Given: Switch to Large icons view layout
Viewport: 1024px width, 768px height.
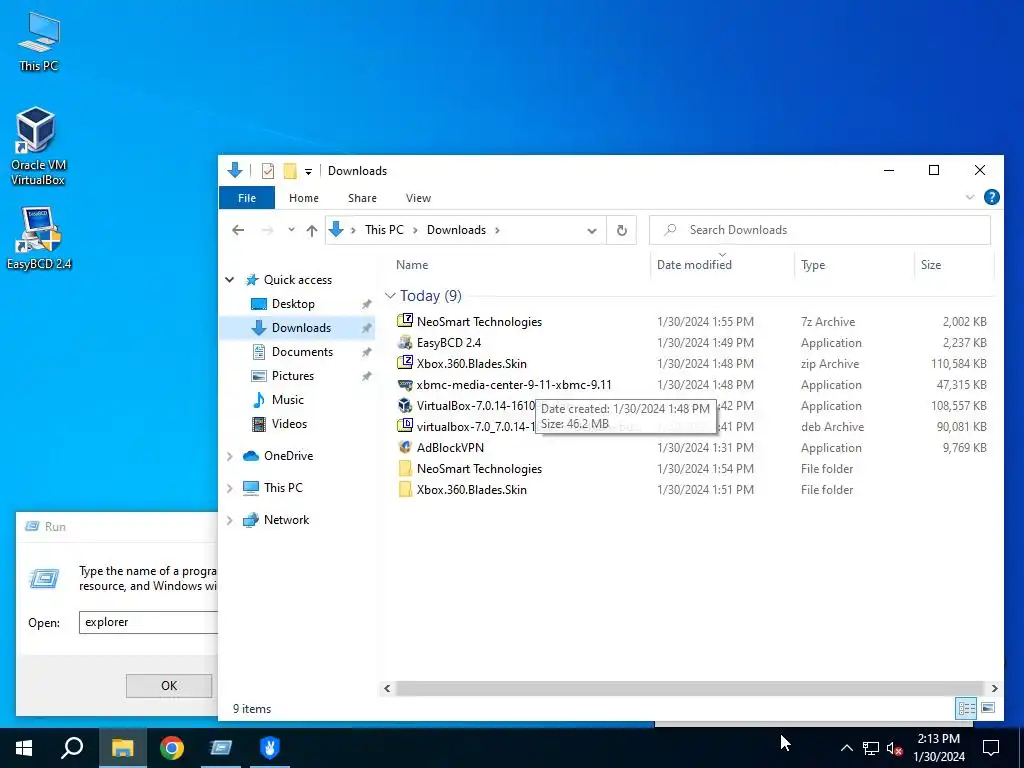Looking at the screenshot, I should [x=988, y=708].
